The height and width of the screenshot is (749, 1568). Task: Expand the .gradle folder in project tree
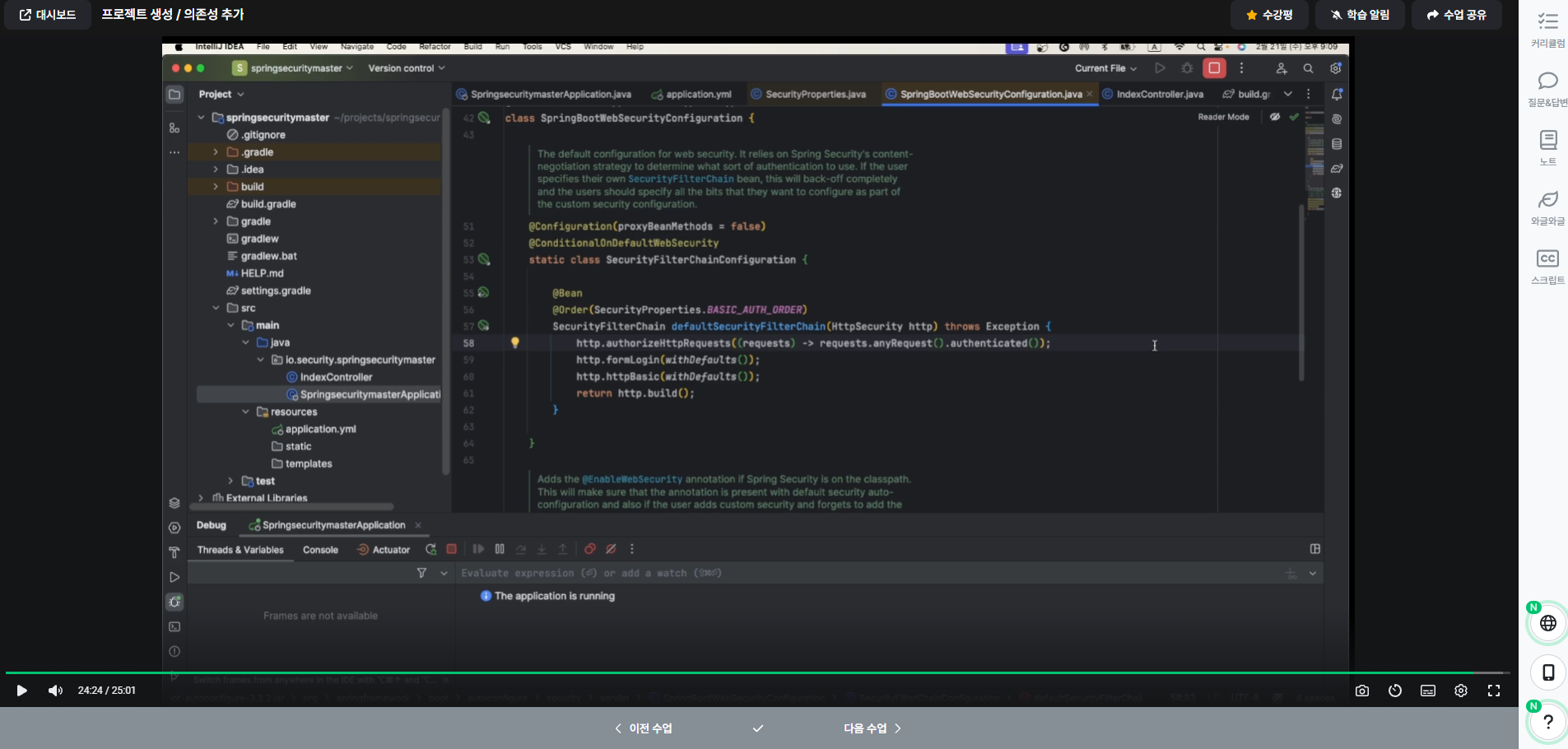216,152
